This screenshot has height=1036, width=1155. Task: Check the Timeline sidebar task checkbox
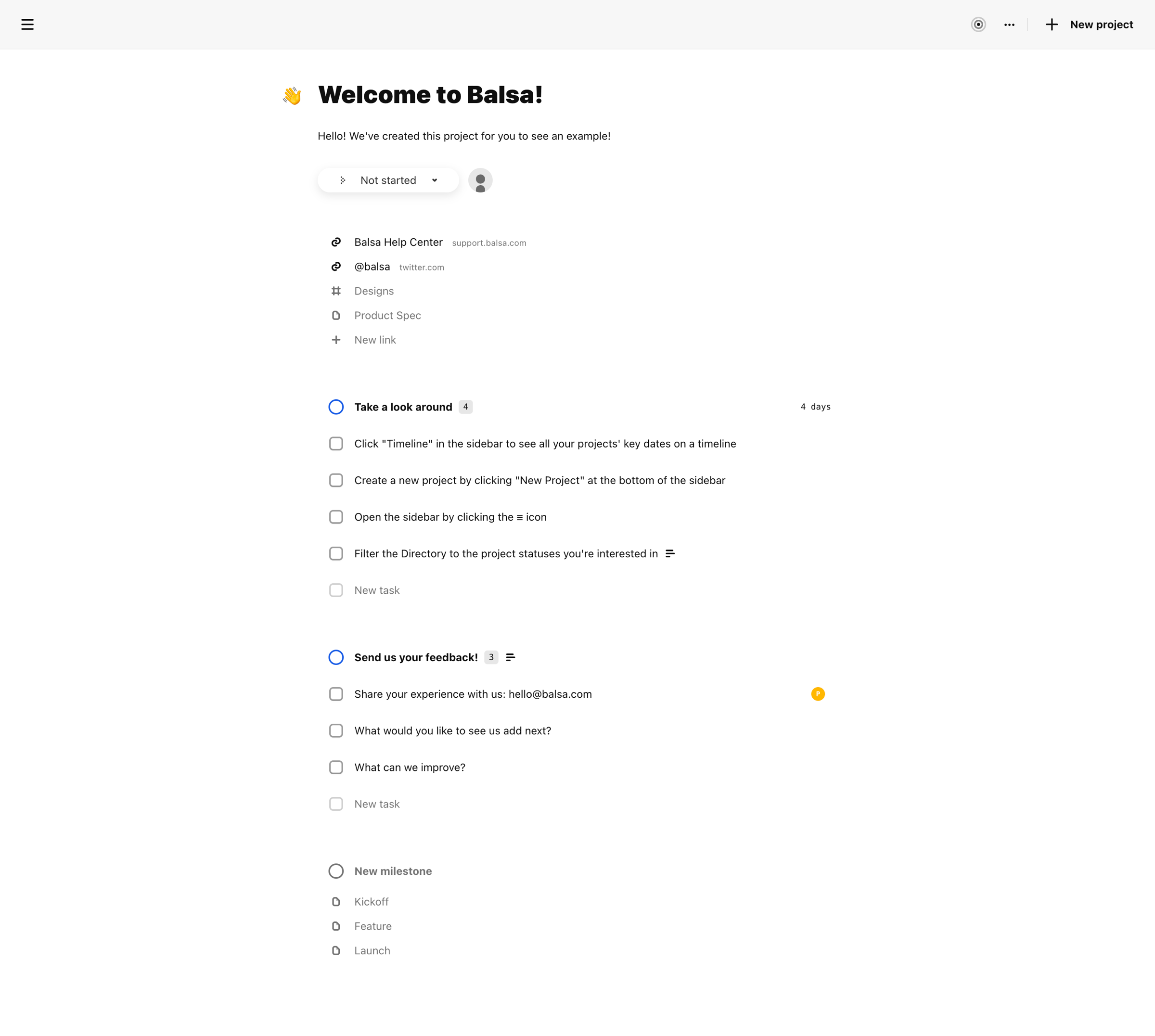click(336, 444)
